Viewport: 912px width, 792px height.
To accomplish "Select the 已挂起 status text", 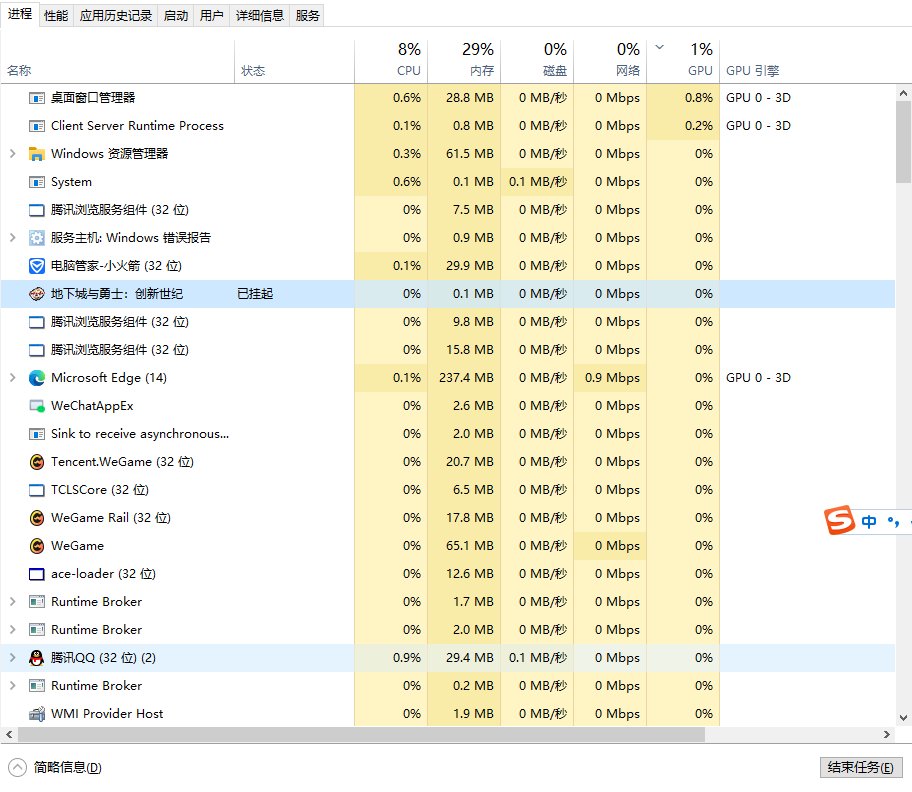I will (x=255, y=294).
